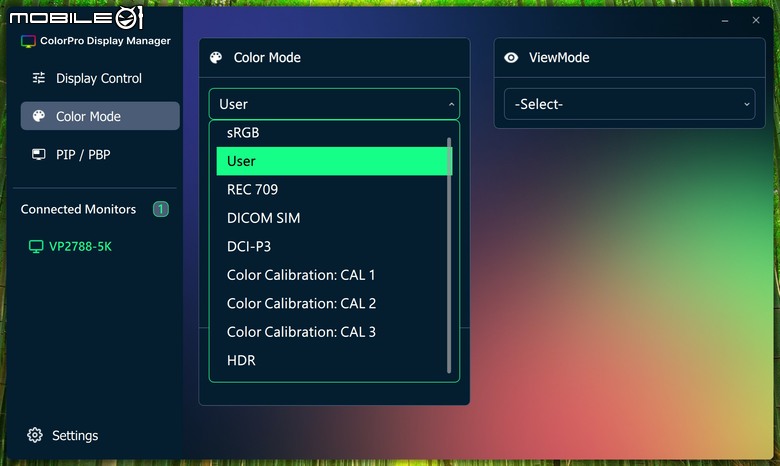
Task: Choose the highlighted User option in list
Action: (332, 161)
